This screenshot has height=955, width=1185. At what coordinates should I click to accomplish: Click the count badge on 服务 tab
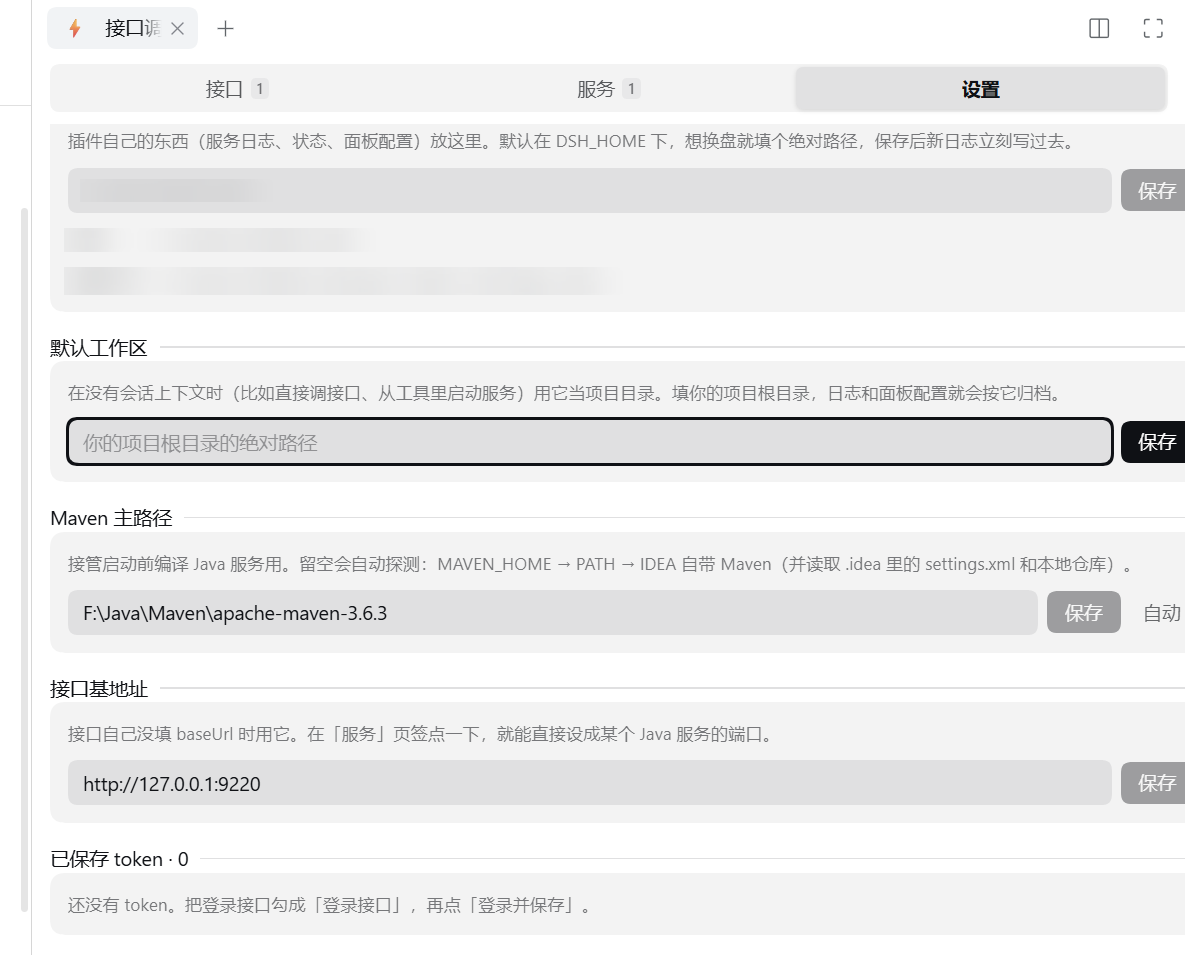[x=631, y=89]
